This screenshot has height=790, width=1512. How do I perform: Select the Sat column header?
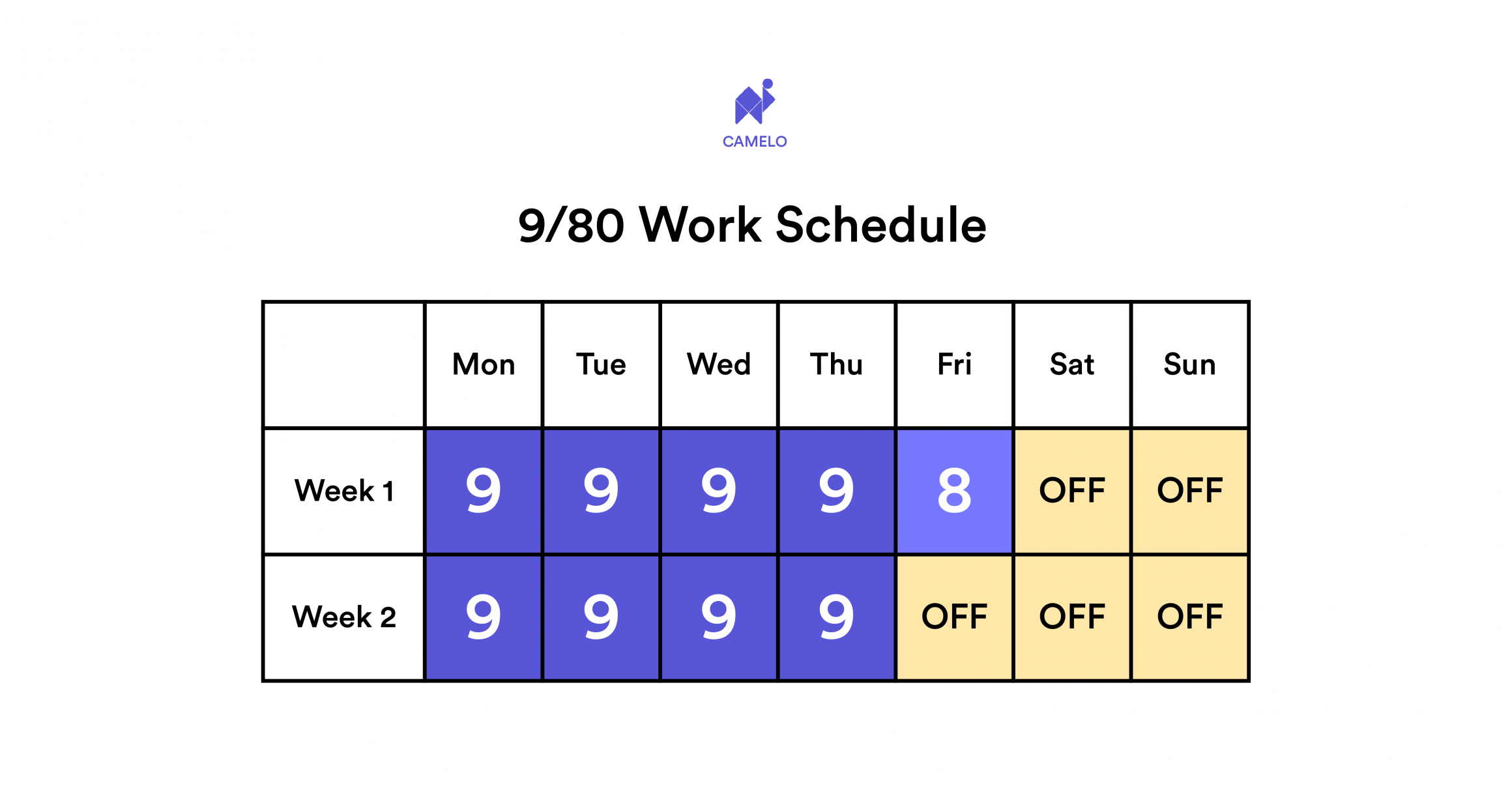[x=1072, y=364]
